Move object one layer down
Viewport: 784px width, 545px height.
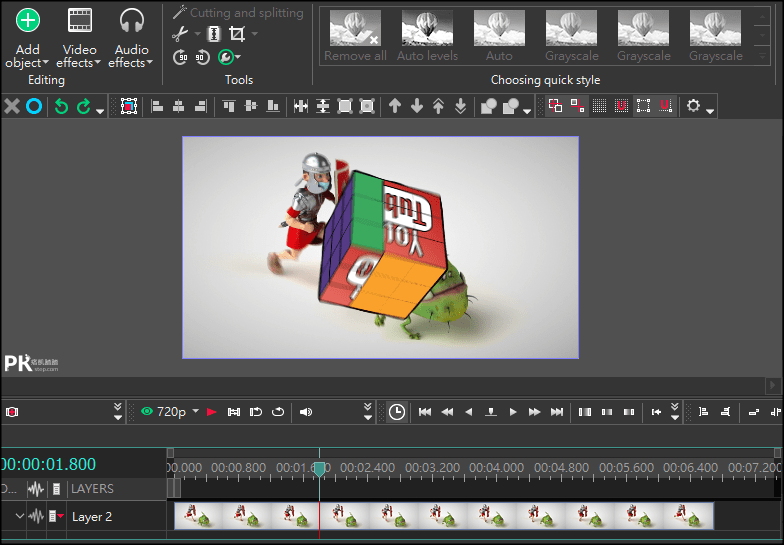point(417,106)
